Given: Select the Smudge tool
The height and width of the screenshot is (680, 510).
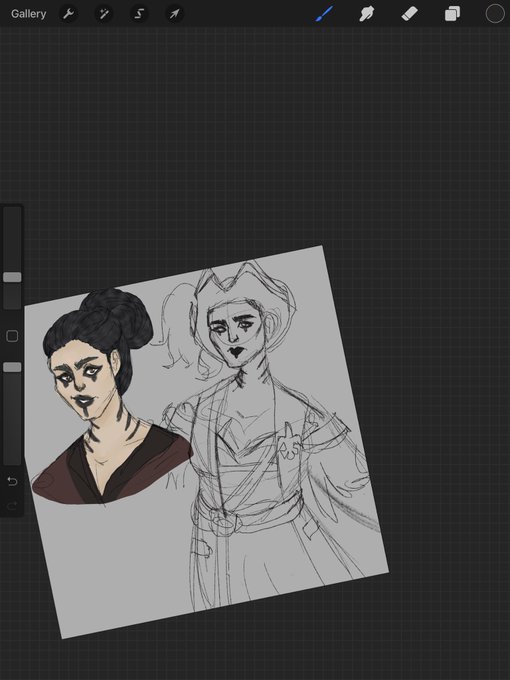Looking at the screenshot, I should (367, 14).
